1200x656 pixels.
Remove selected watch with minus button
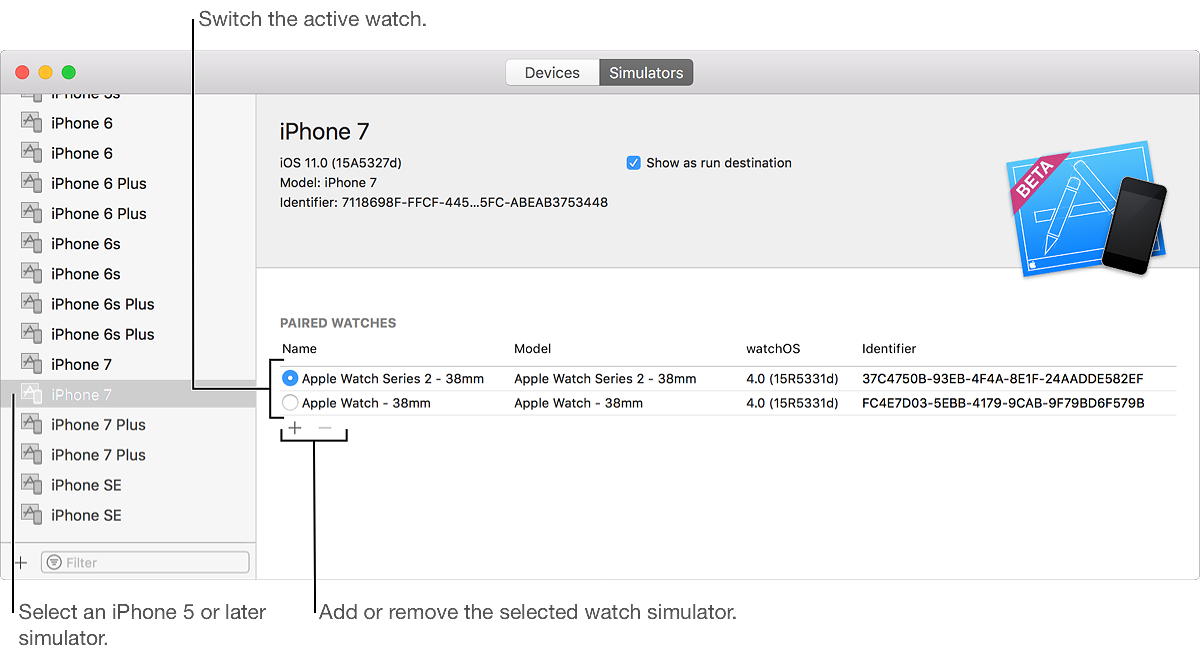325,428
